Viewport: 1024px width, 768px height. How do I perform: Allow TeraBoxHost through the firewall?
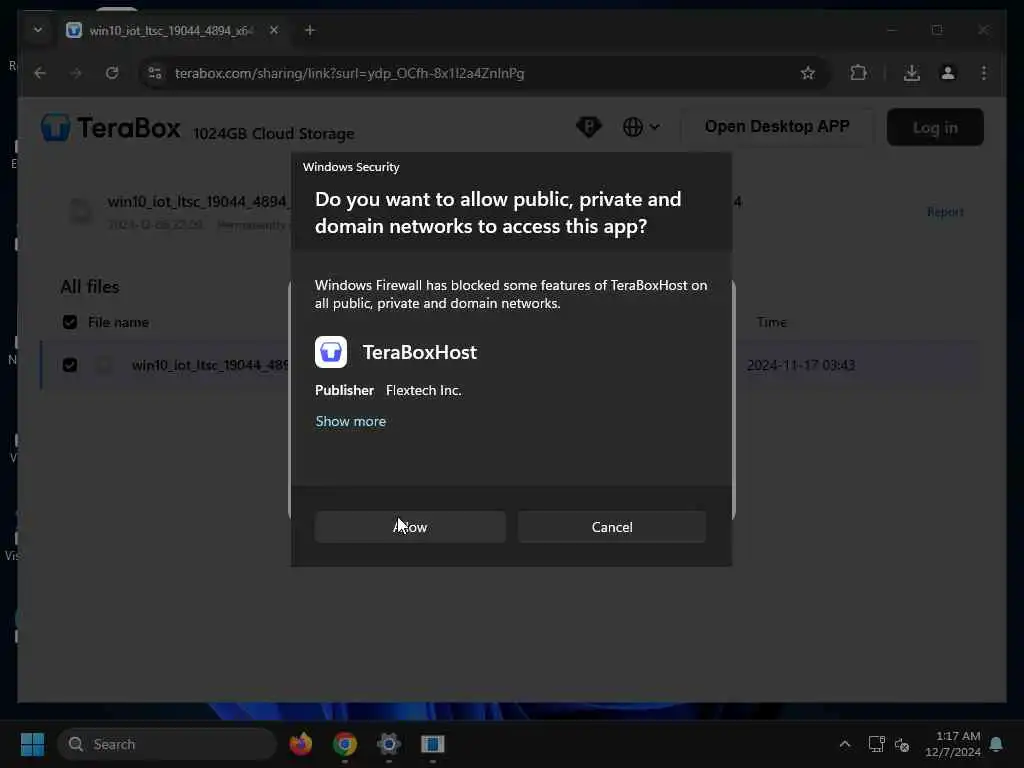pyautogui.click(x=410, y=526)
